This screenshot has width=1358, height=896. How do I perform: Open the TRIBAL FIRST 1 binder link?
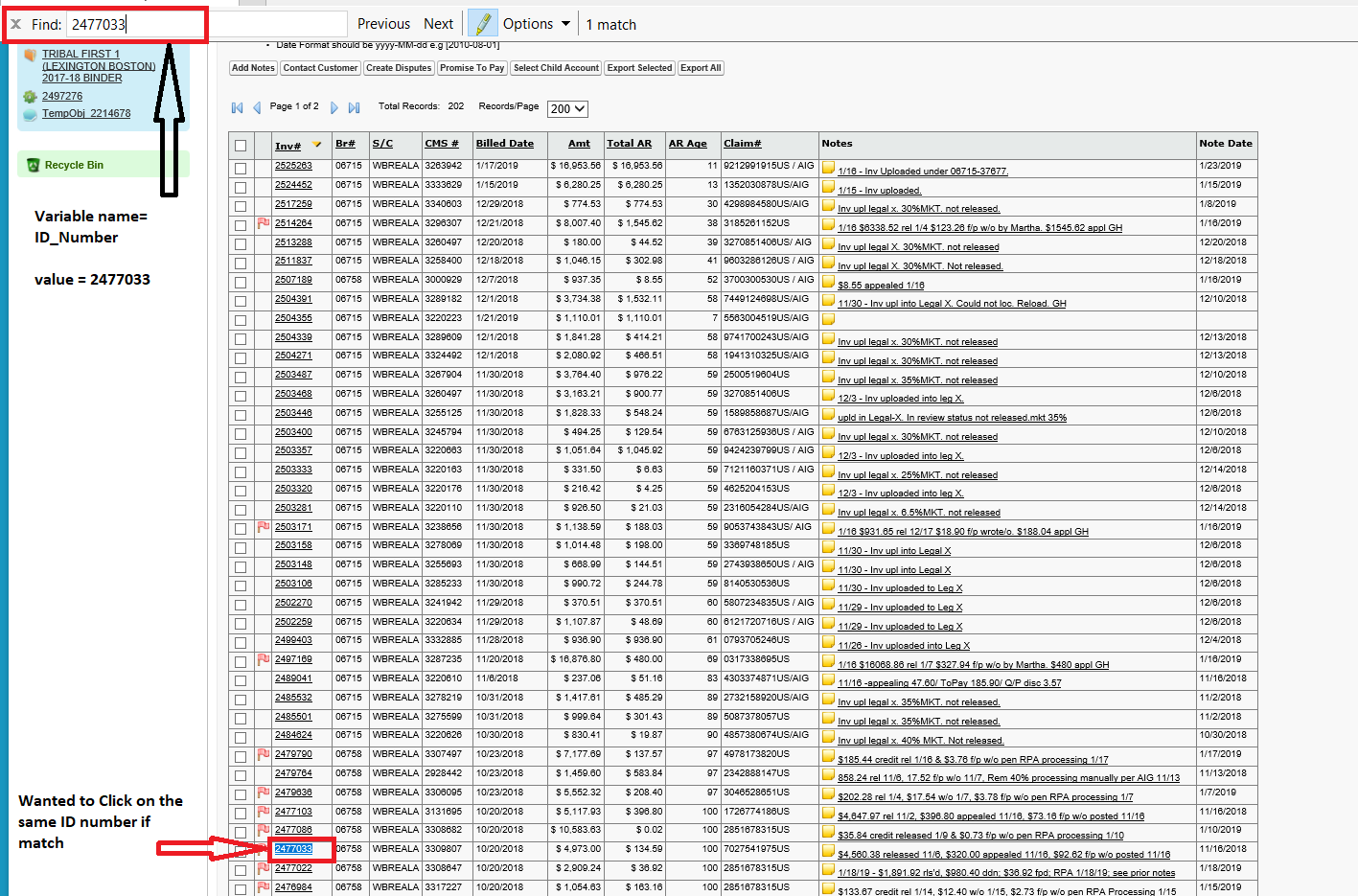point(99,66)
